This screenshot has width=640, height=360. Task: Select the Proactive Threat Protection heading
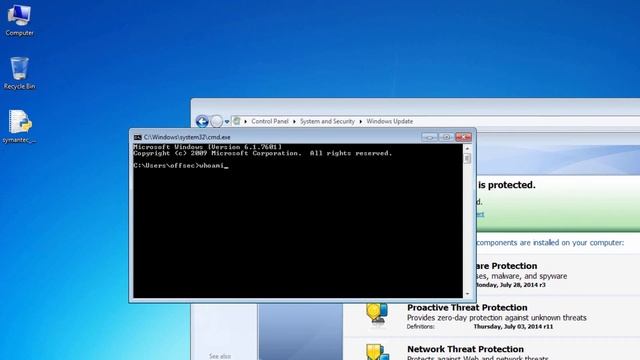[467, 307]
